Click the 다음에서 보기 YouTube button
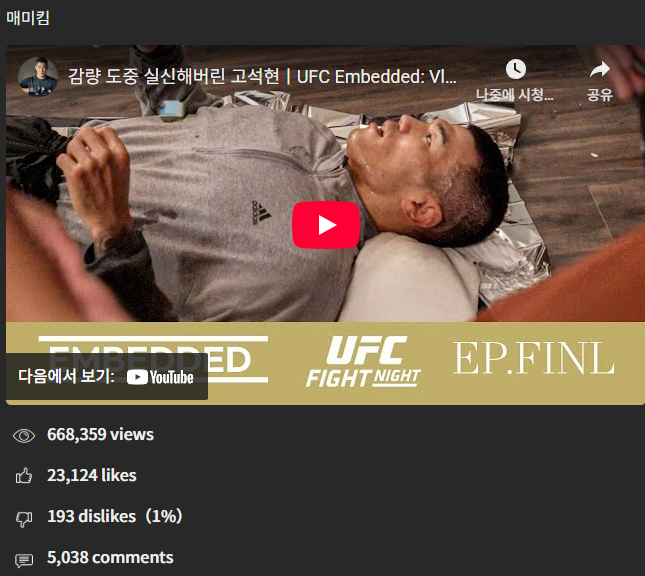This screenshot has width=645, height=576. (x=107, y=376)
